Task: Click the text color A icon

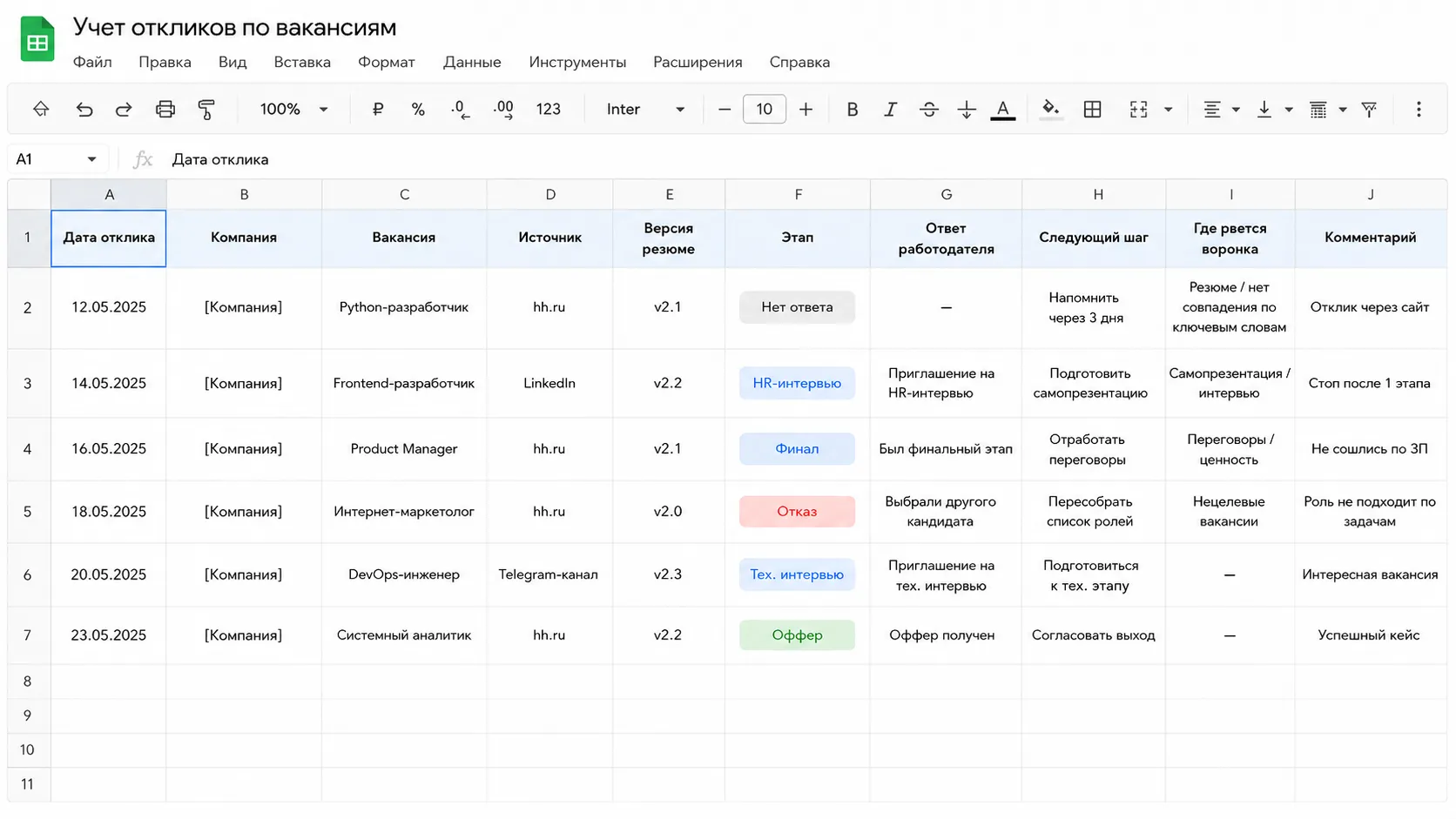Action: click(x=1003, y=110)
